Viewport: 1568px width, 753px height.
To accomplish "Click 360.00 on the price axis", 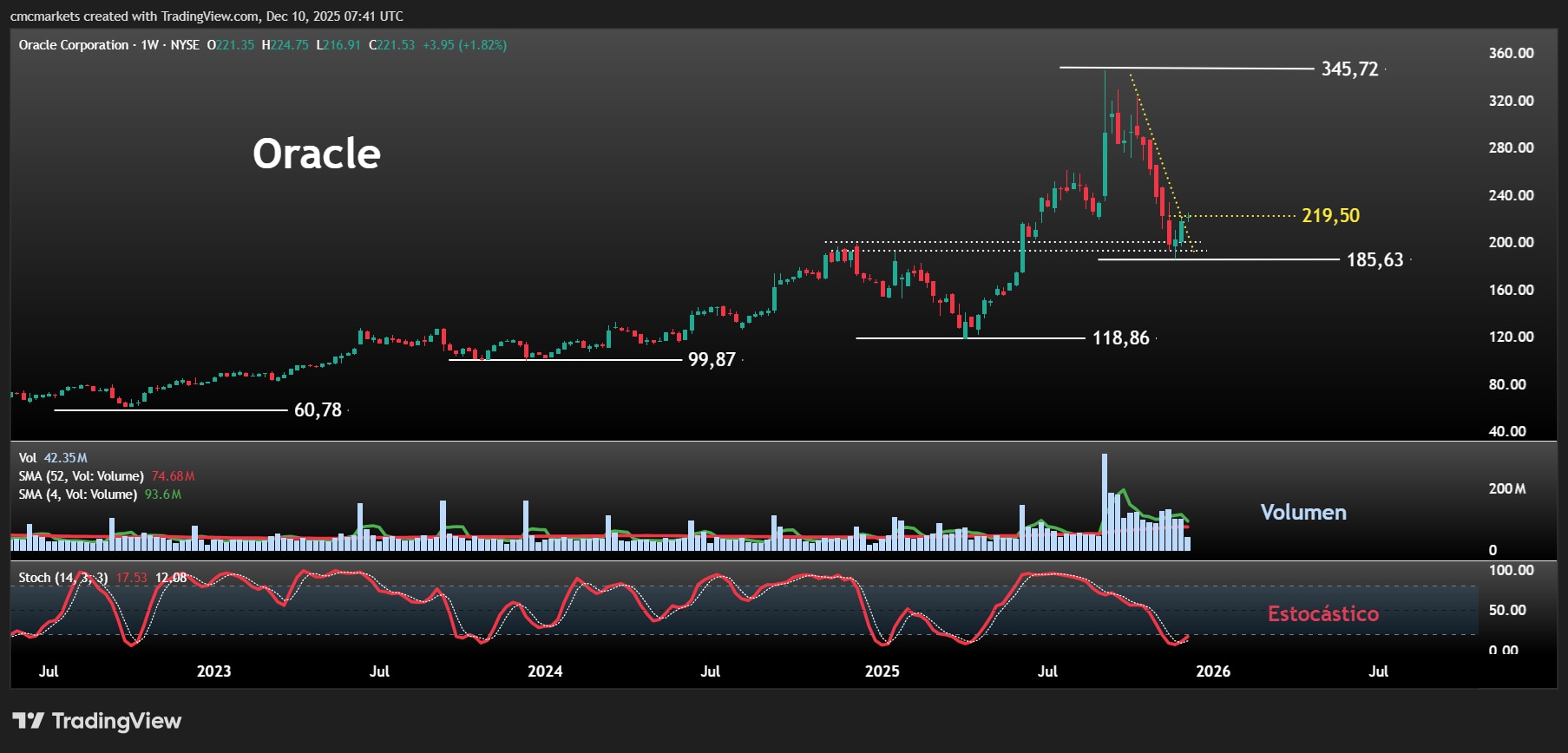I will pos(1511,53).
